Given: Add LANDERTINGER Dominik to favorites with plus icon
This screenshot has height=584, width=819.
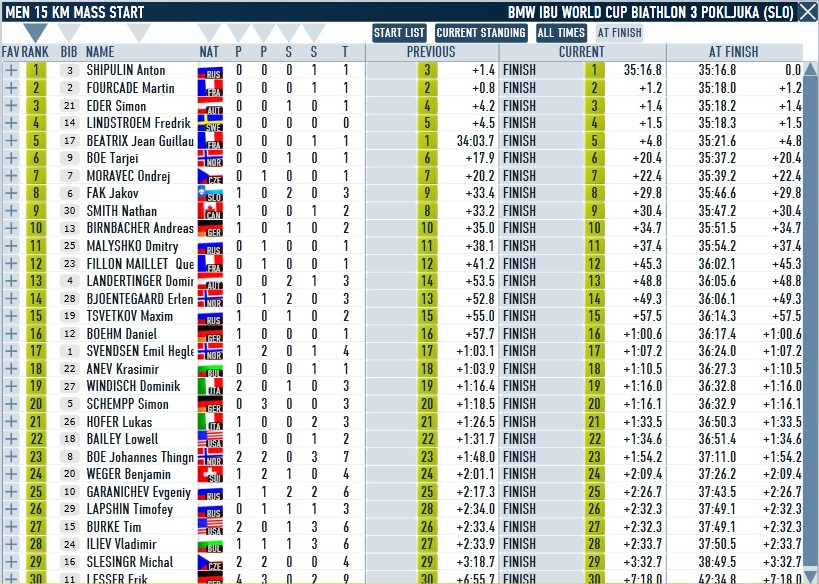Looking at the screenshot, I should pos(10,281).
